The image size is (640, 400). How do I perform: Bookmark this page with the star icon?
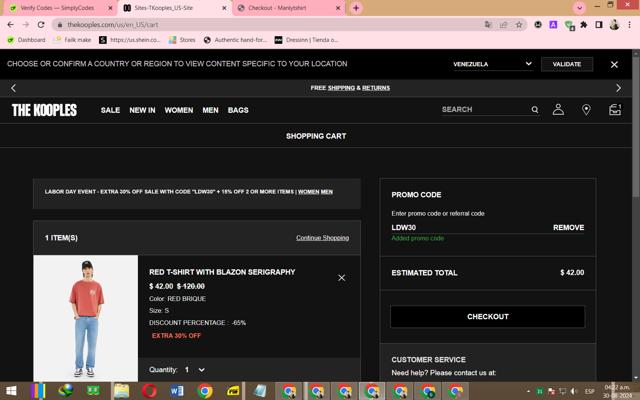519,24
